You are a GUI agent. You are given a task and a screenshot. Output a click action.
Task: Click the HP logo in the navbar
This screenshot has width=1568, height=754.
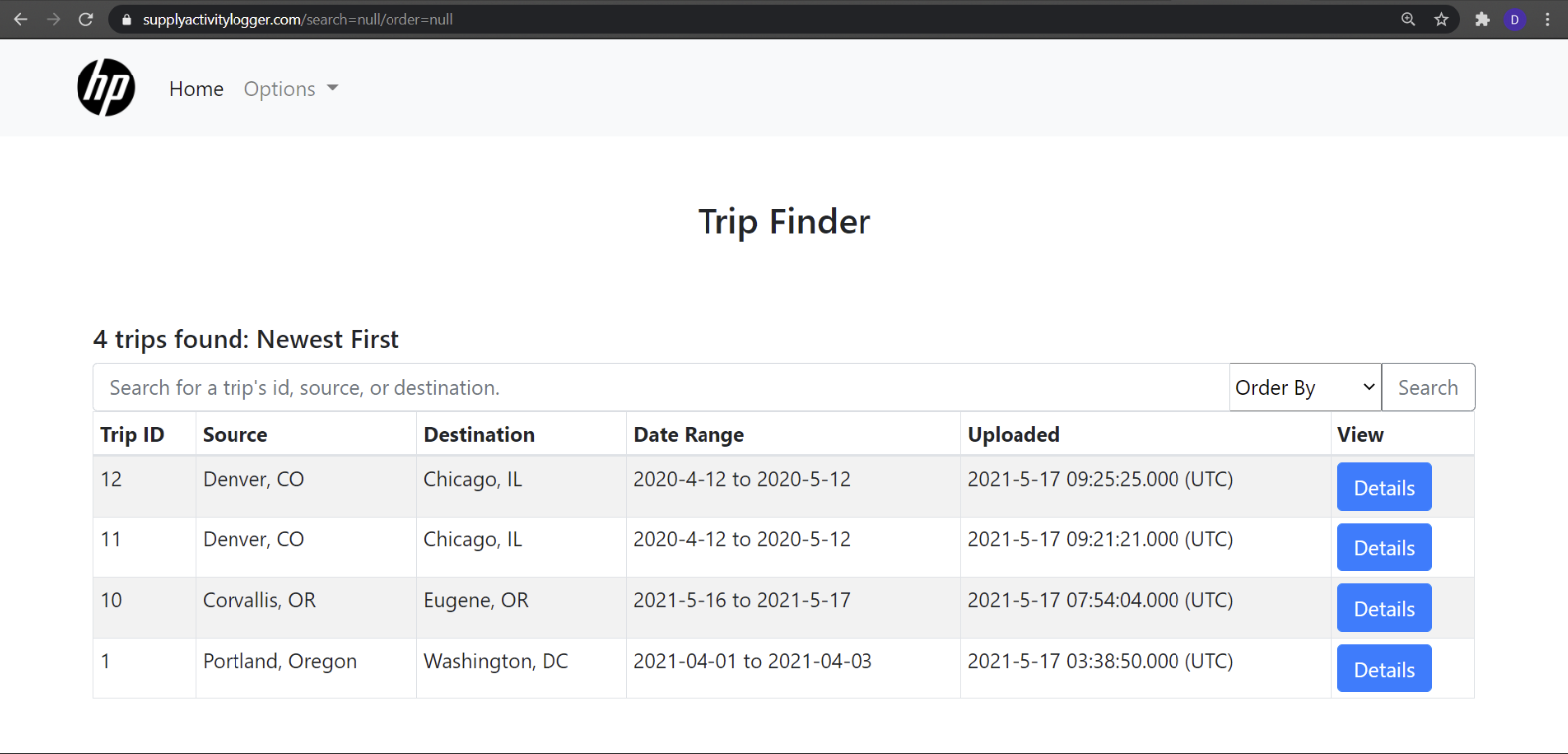click(x=106, y=87)
